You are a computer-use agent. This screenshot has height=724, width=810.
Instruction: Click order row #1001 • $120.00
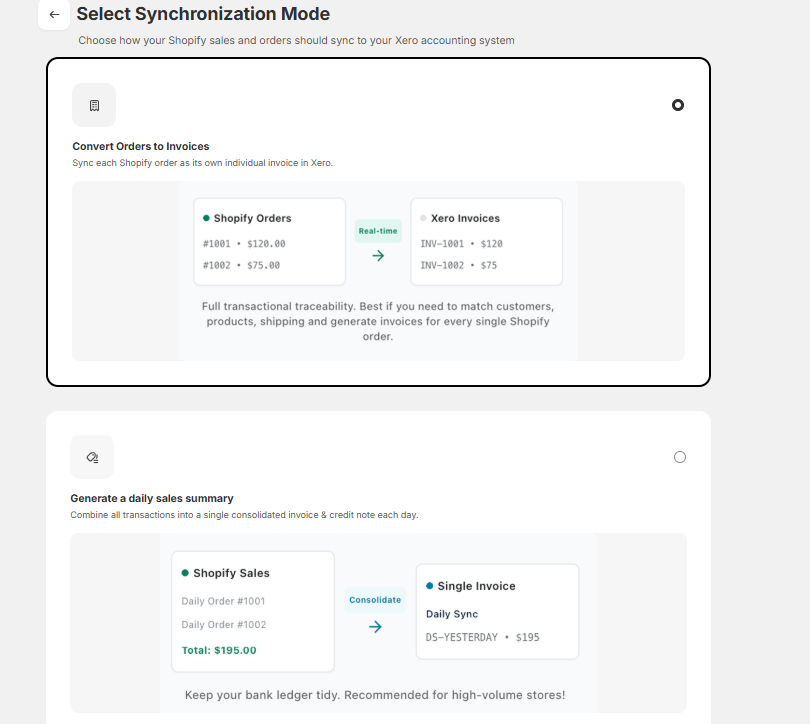(x=244, y=244)
